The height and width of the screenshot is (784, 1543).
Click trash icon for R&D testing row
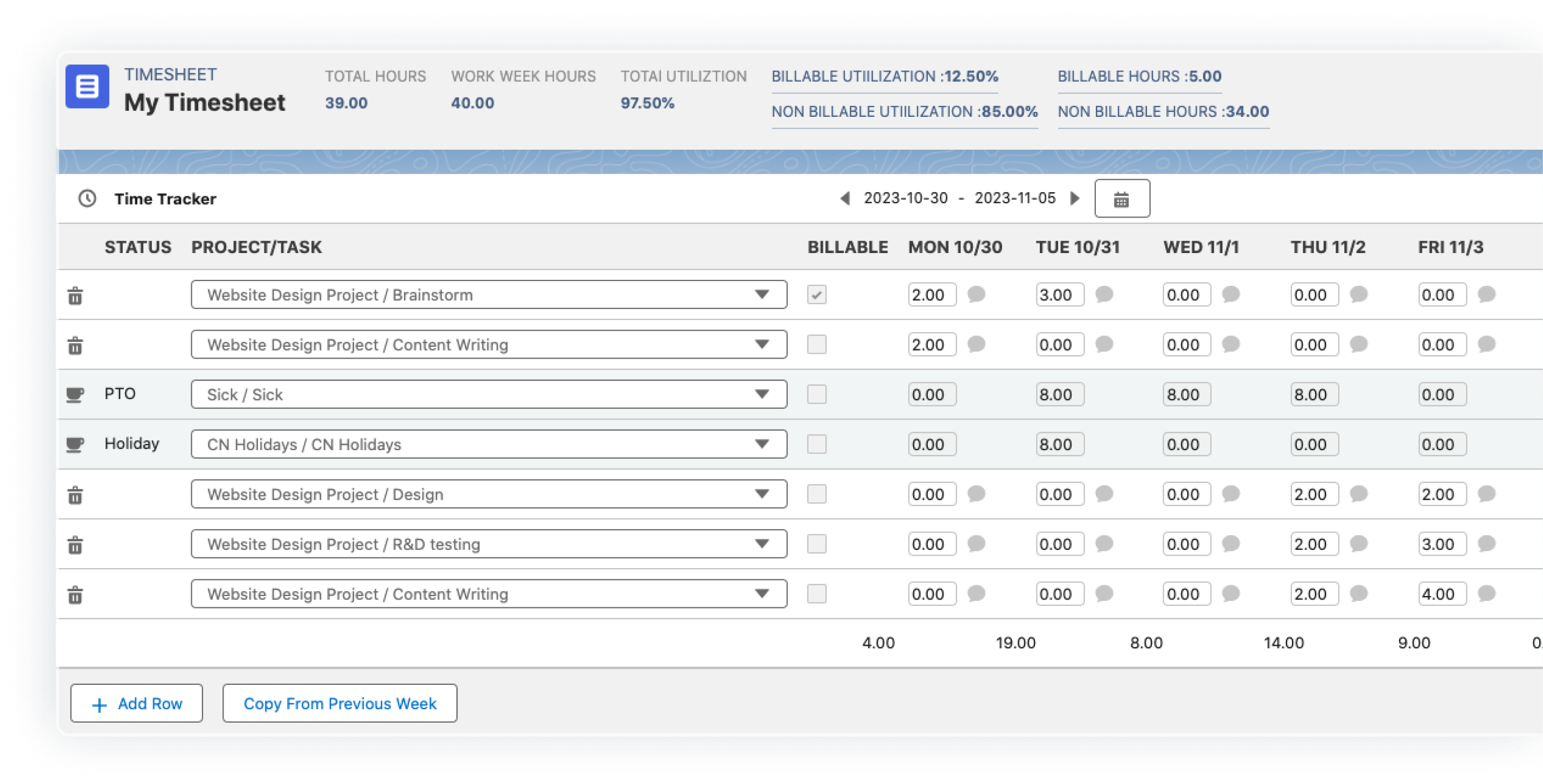tap(75, 545)
